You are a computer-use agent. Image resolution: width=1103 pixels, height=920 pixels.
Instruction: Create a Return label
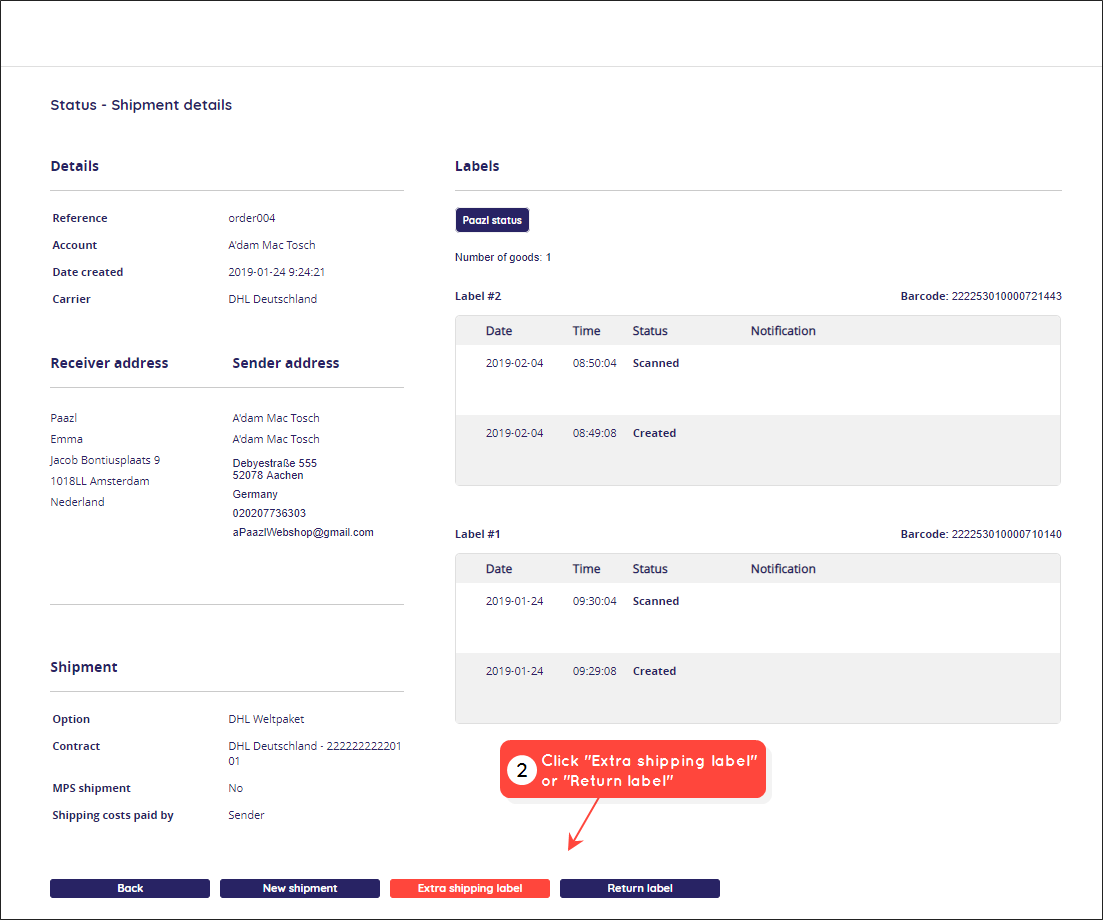coord(639,888)
